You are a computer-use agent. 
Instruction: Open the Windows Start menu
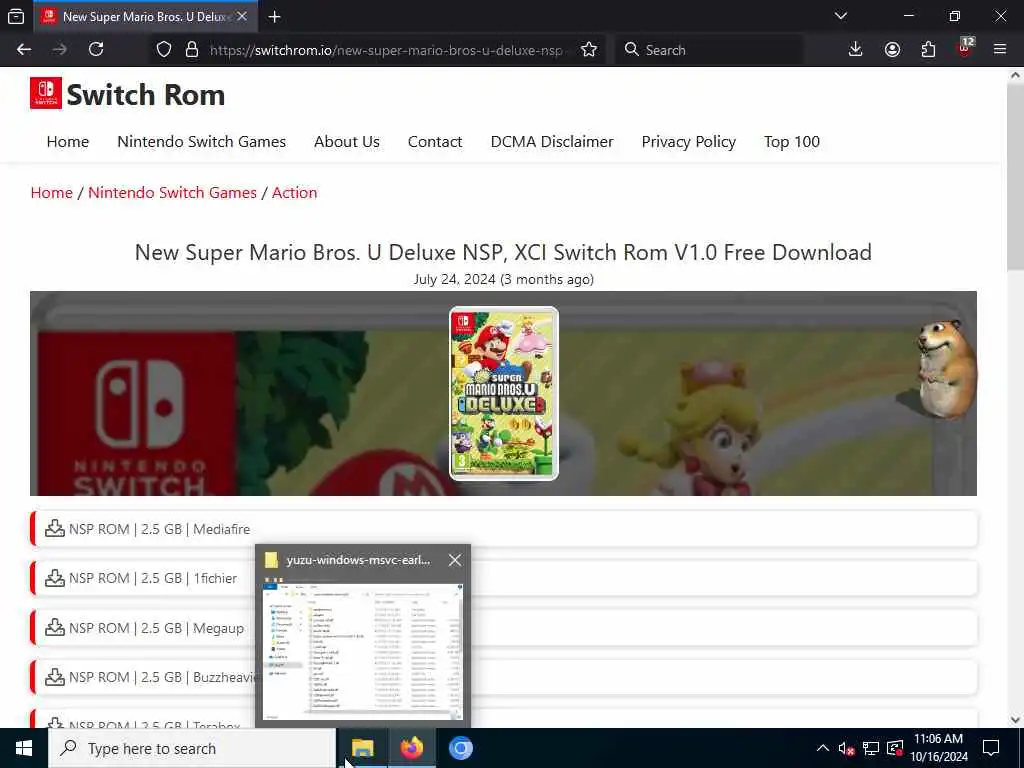pyautogui.click(x=24, y=748)
